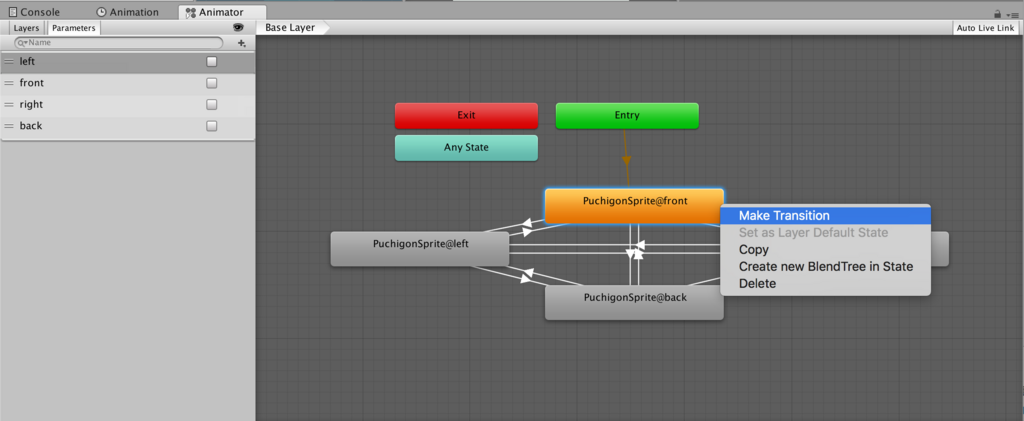Enable the right parameter checkbox

click(212, 104)
